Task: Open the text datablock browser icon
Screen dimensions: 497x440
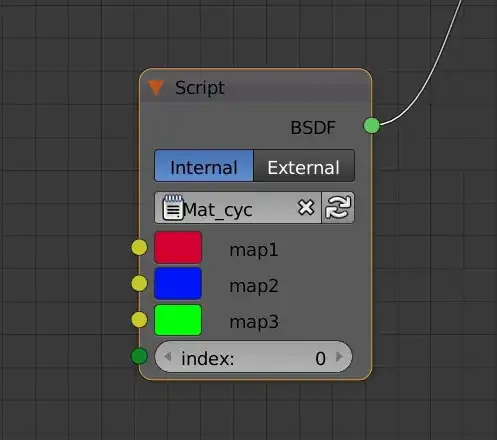Action: click(173, 208)
